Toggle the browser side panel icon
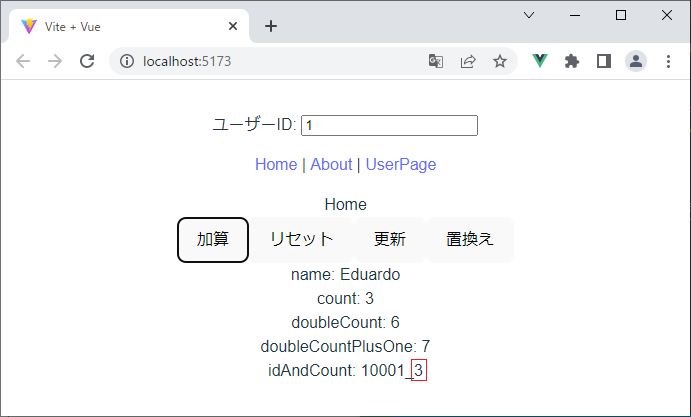The height and width of the screenshot is (417, 691). [604, 61]
